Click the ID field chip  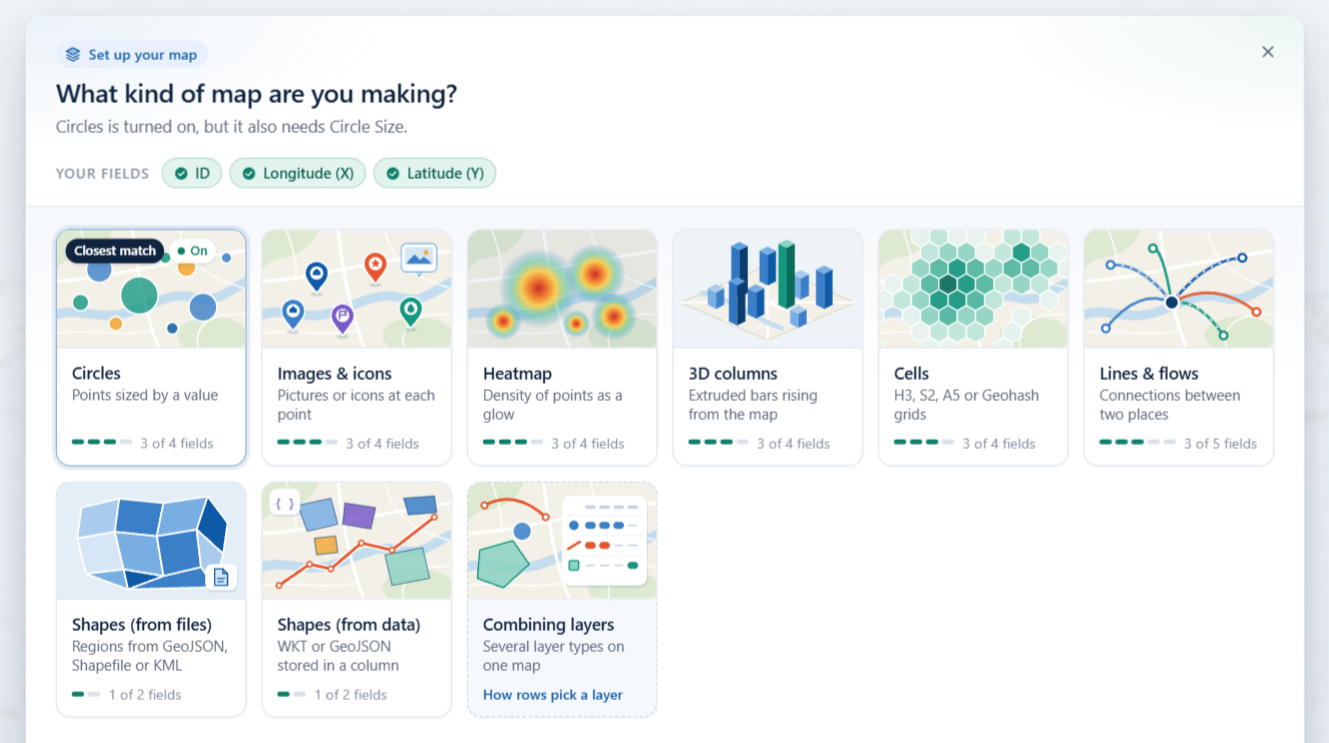coord(192,173)
